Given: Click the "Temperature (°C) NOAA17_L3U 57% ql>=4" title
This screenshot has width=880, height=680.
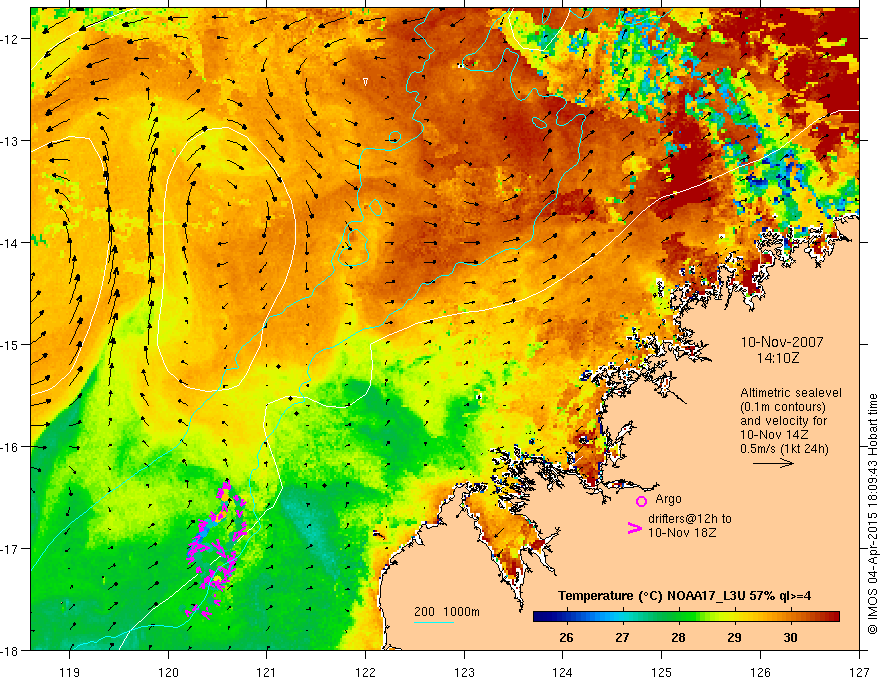Looking at the screenshot, I should 684,596.
